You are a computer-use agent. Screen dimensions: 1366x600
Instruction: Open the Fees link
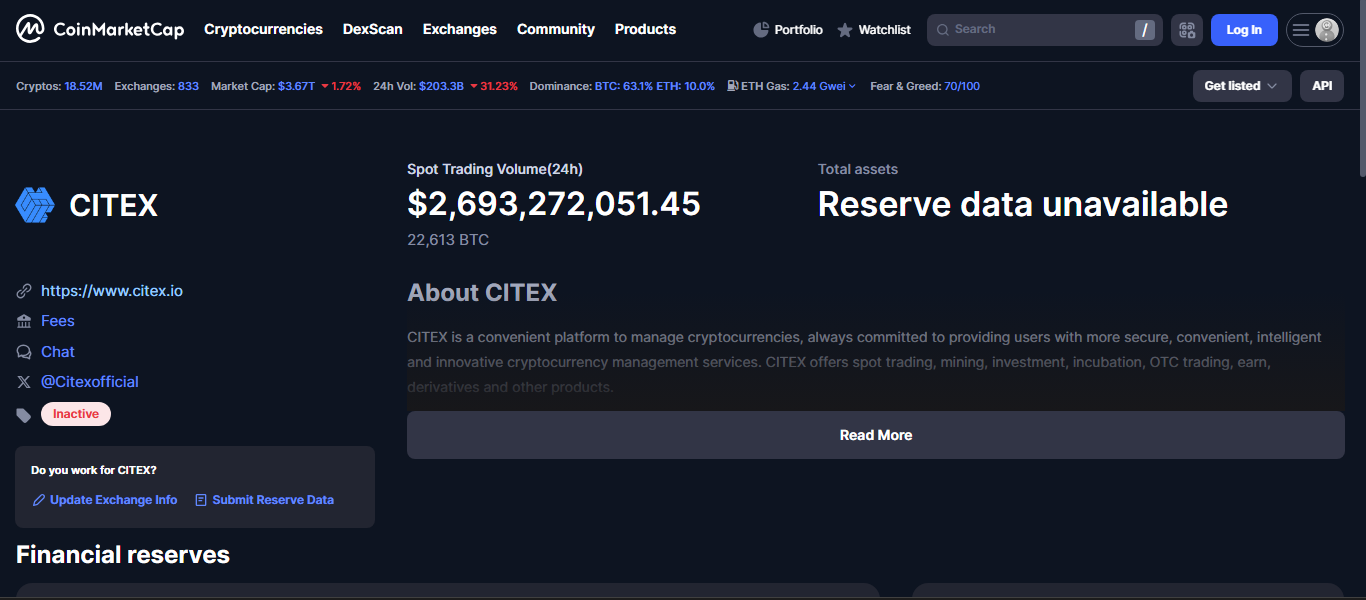coord(58,321)
